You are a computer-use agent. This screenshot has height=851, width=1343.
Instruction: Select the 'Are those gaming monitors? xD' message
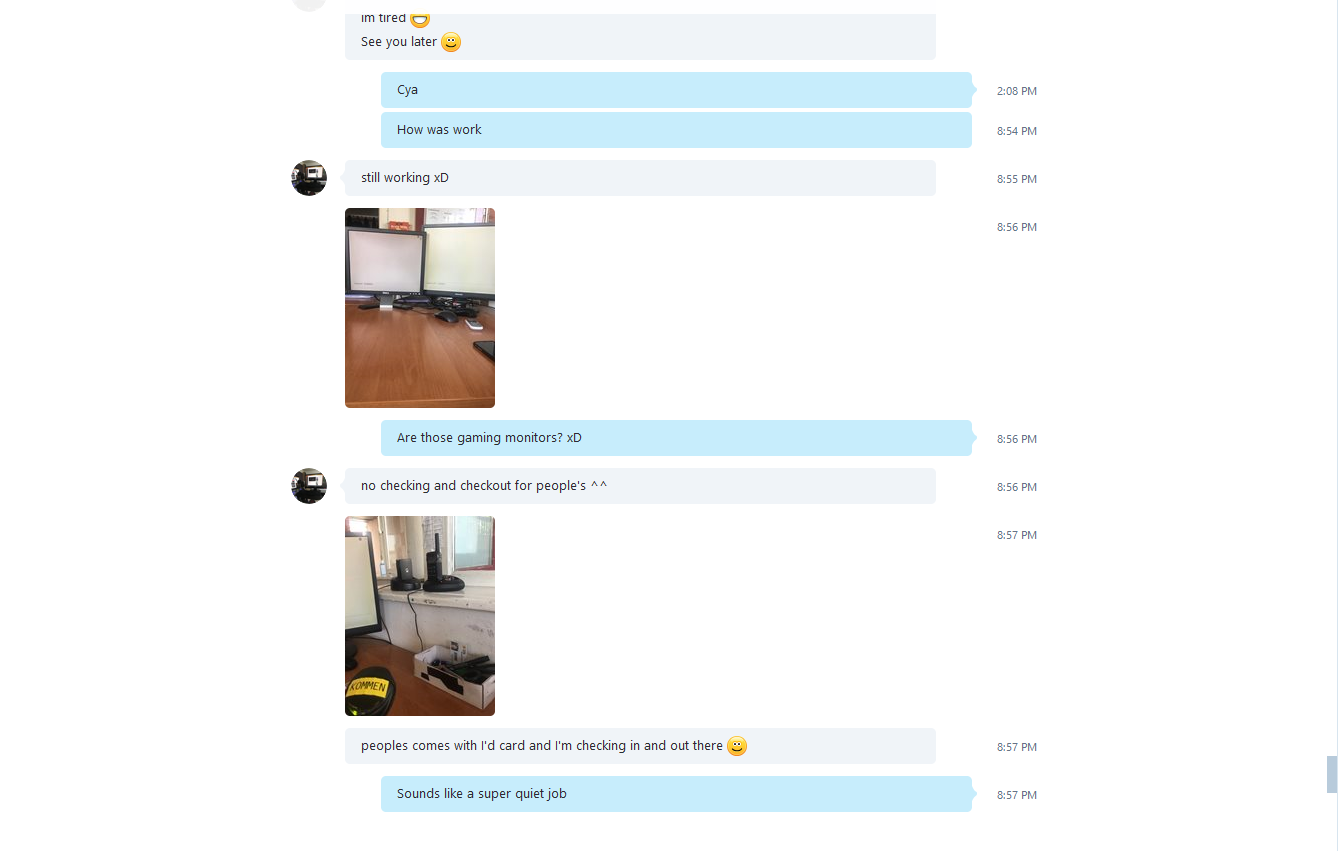tap(676, 438)
